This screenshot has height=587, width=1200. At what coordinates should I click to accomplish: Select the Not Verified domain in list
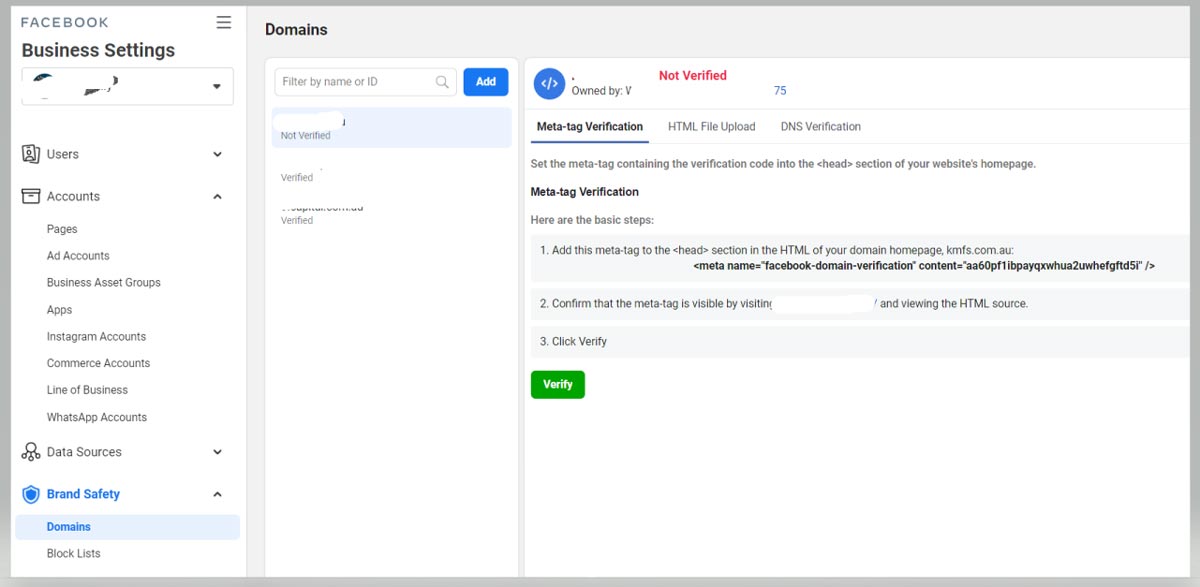(x=391, y=128)
